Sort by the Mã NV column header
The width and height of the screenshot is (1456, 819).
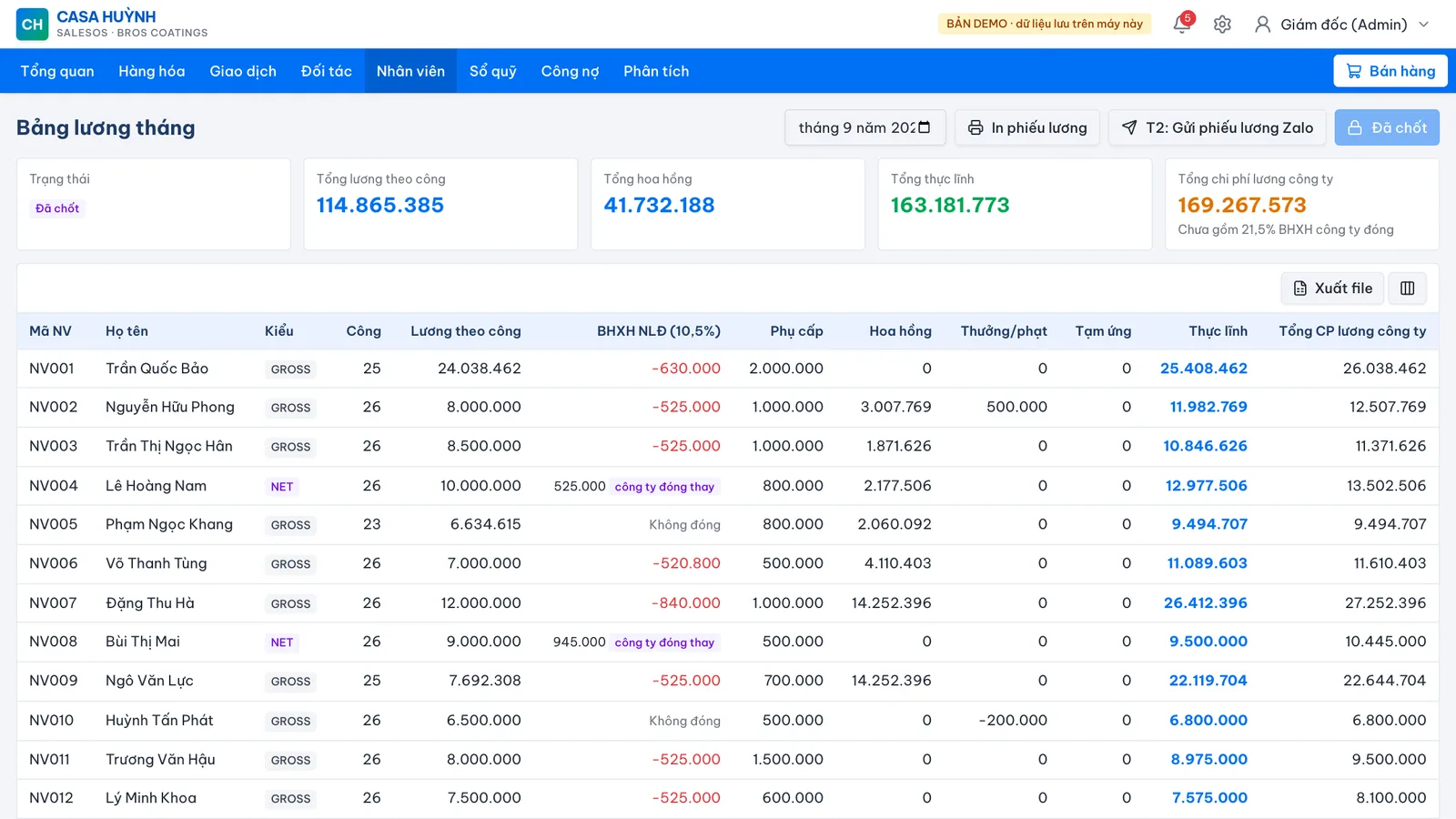pos(50,331)
